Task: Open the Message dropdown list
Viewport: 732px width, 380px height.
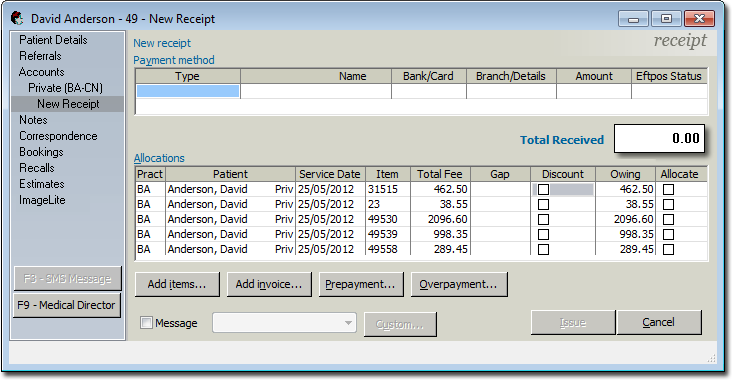Action: point(348,323)
